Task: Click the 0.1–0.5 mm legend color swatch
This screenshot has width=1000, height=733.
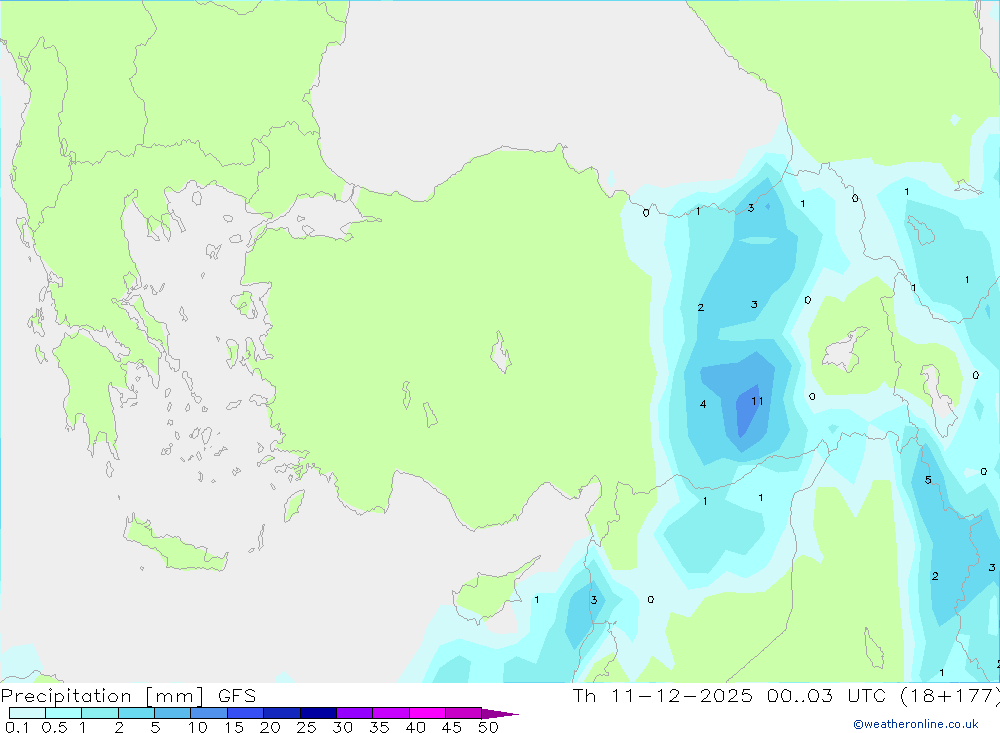Action: (x=27, y=713)
